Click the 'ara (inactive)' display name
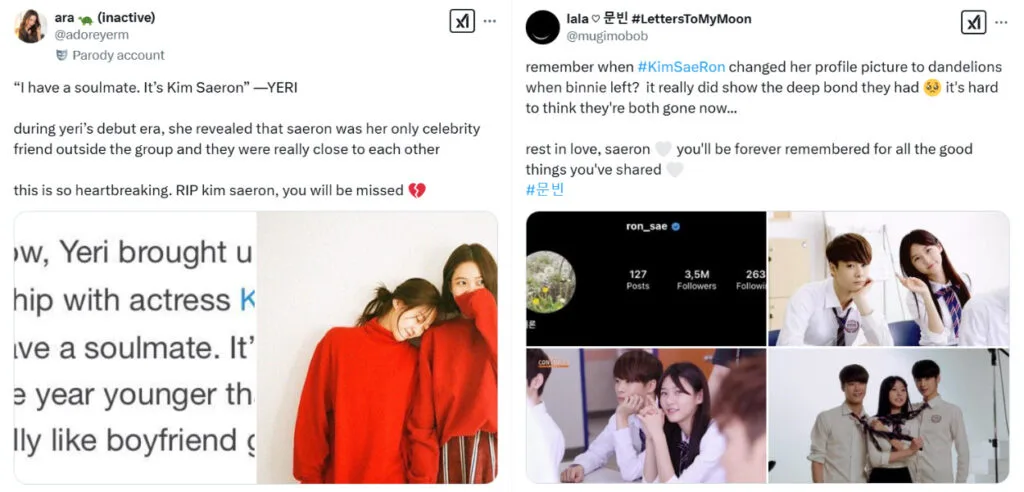The height and width of the screenshot is (492, 1024). pyautogui.click(x=109, y=18)
